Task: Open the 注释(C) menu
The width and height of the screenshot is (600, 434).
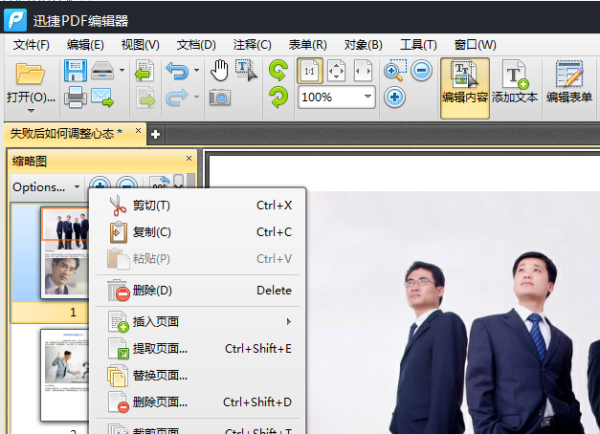Action: (x=252, y=45)
